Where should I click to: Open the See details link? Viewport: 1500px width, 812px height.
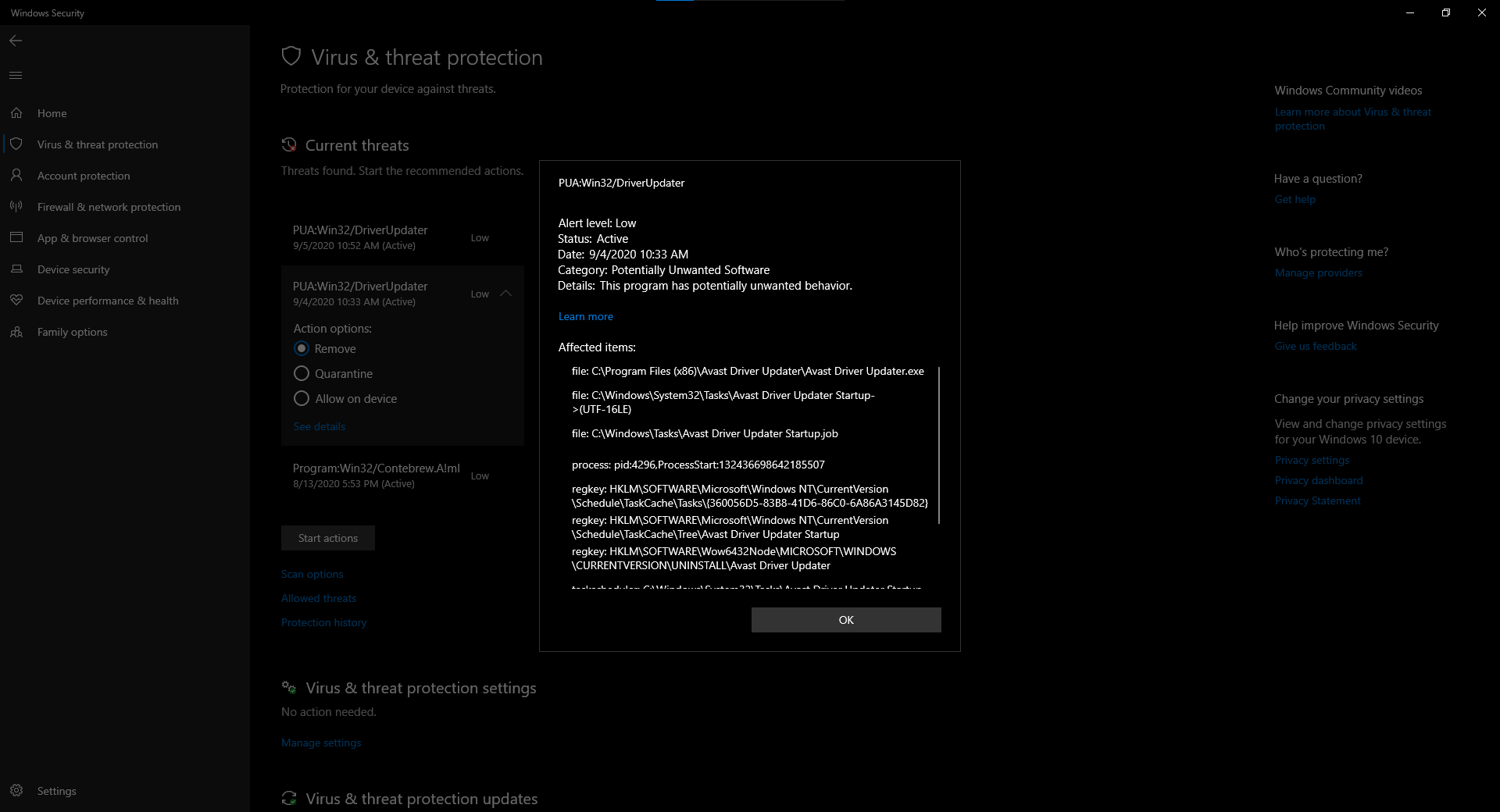coord(319,426)
